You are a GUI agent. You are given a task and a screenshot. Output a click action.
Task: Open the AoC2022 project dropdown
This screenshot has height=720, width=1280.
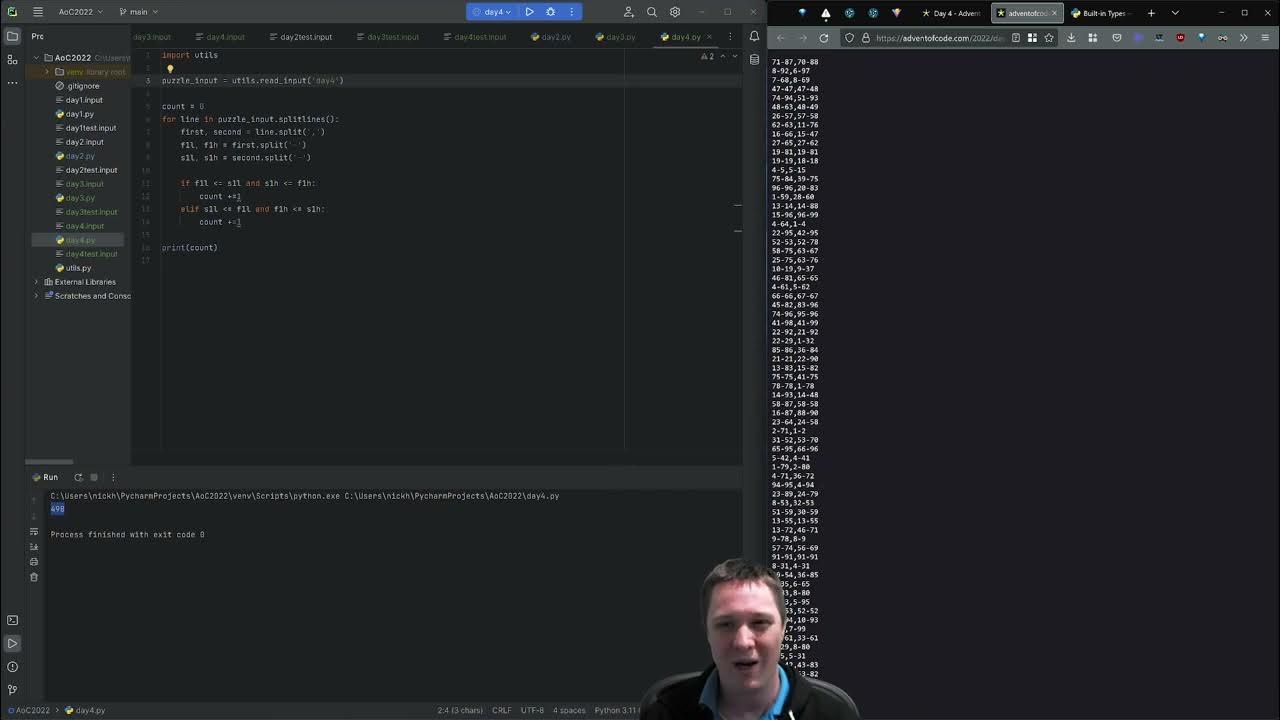click(81, 12)
